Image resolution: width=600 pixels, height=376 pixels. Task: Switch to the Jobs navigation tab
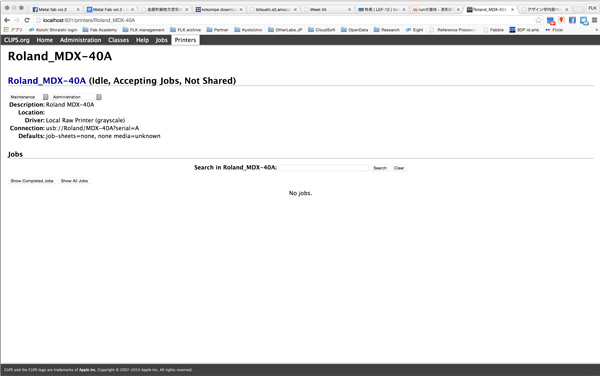tap(161, 40)
